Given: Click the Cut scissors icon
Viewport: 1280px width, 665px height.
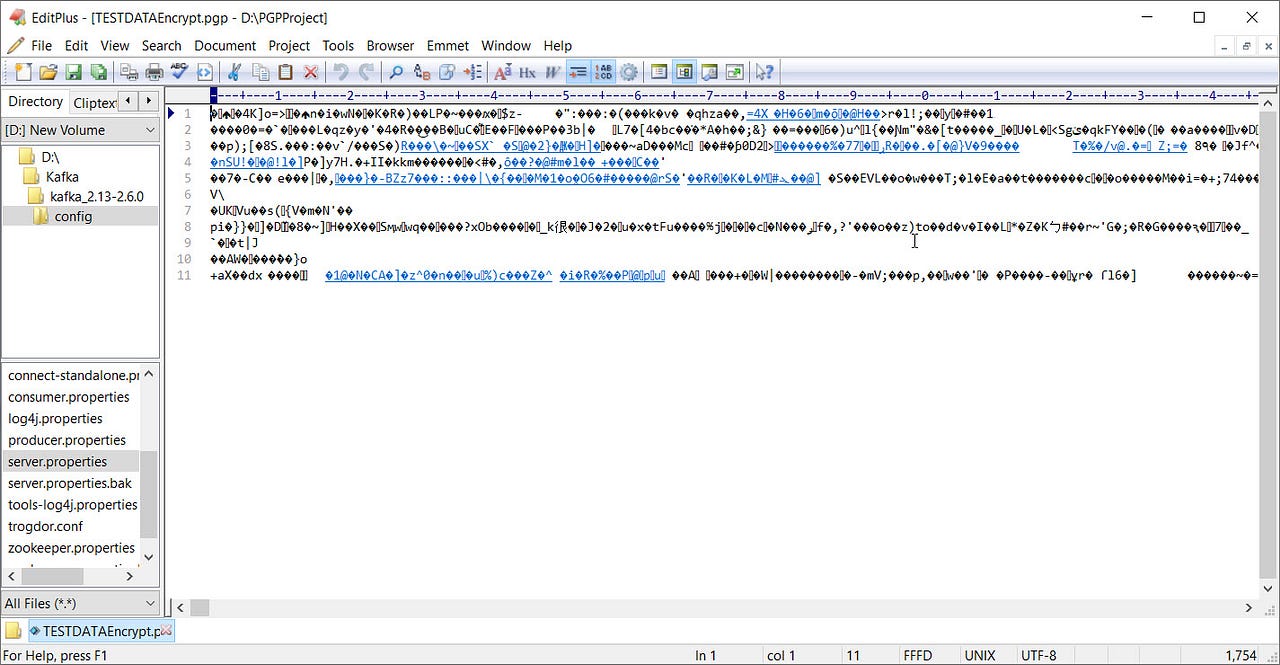Looking at the screenshot, I should (235, 72).
